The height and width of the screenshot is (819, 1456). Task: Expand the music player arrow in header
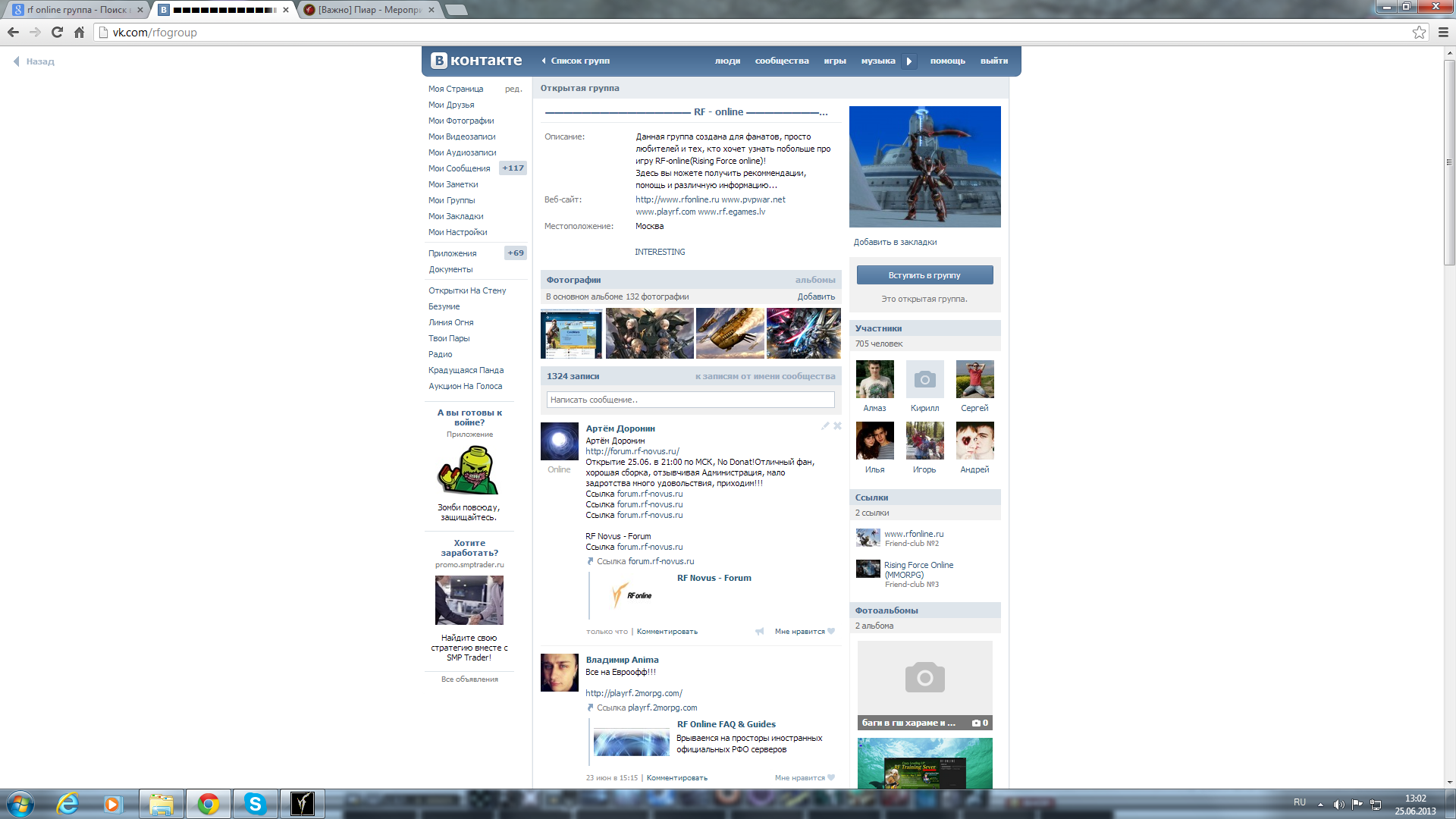pos(908,61)
